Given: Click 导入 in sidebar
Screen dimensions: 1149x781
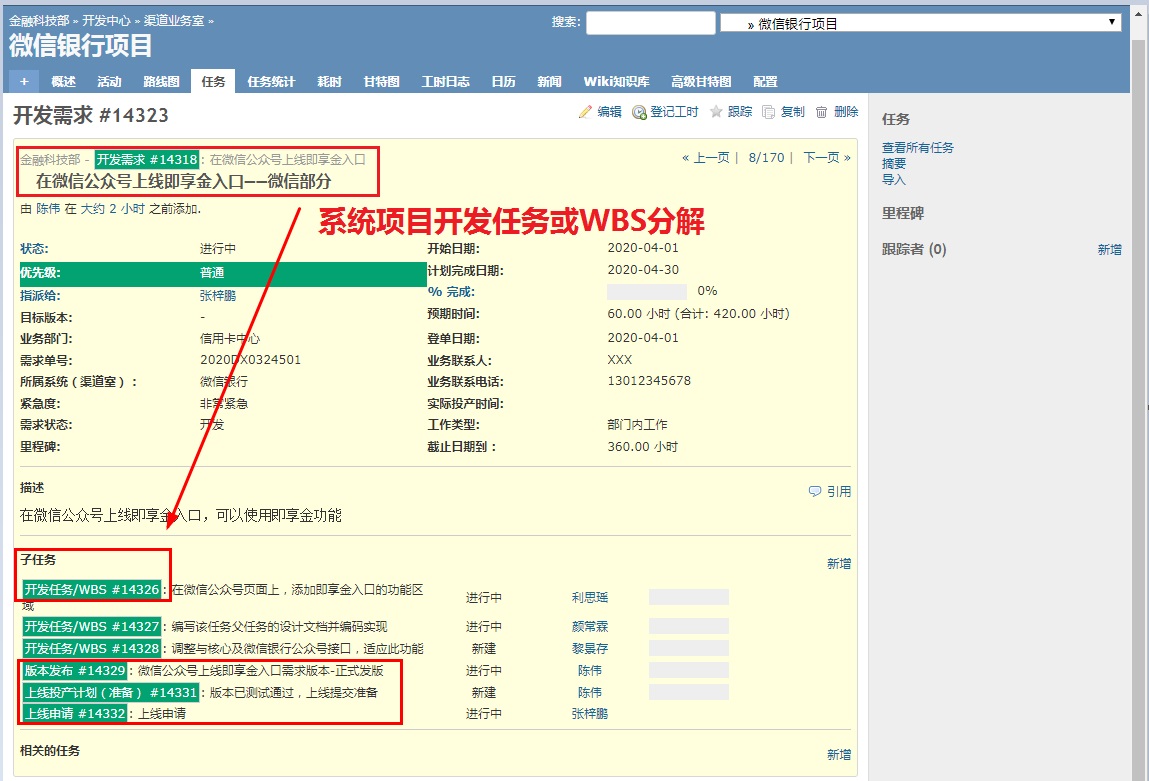Looking at the screenshot, I should pos(893,179).
